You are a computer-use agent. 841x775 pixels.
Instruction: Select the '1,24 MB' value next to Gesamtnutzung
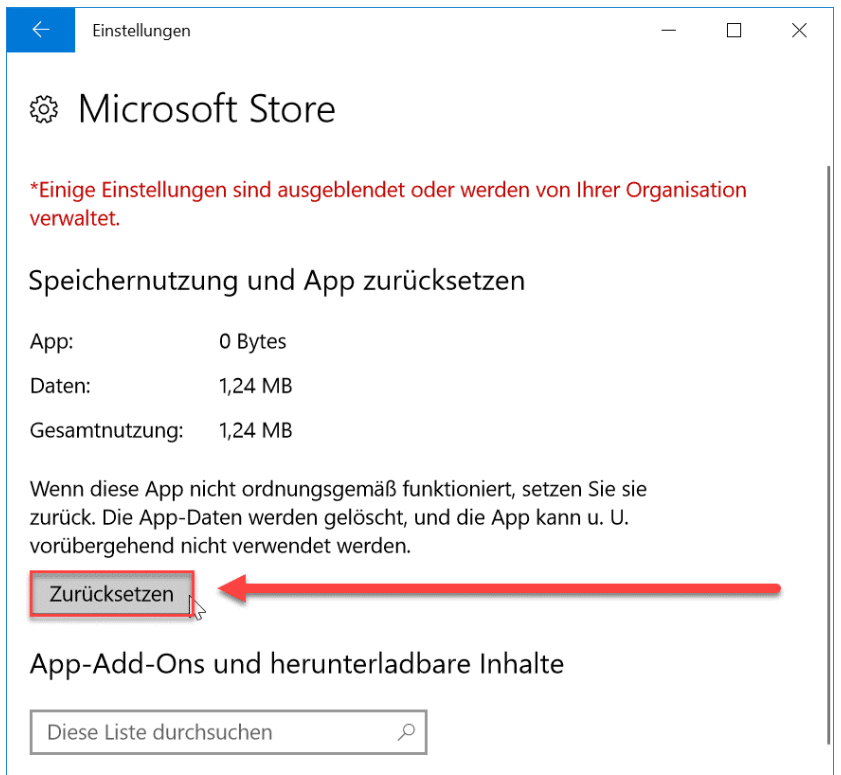point(255,430)
